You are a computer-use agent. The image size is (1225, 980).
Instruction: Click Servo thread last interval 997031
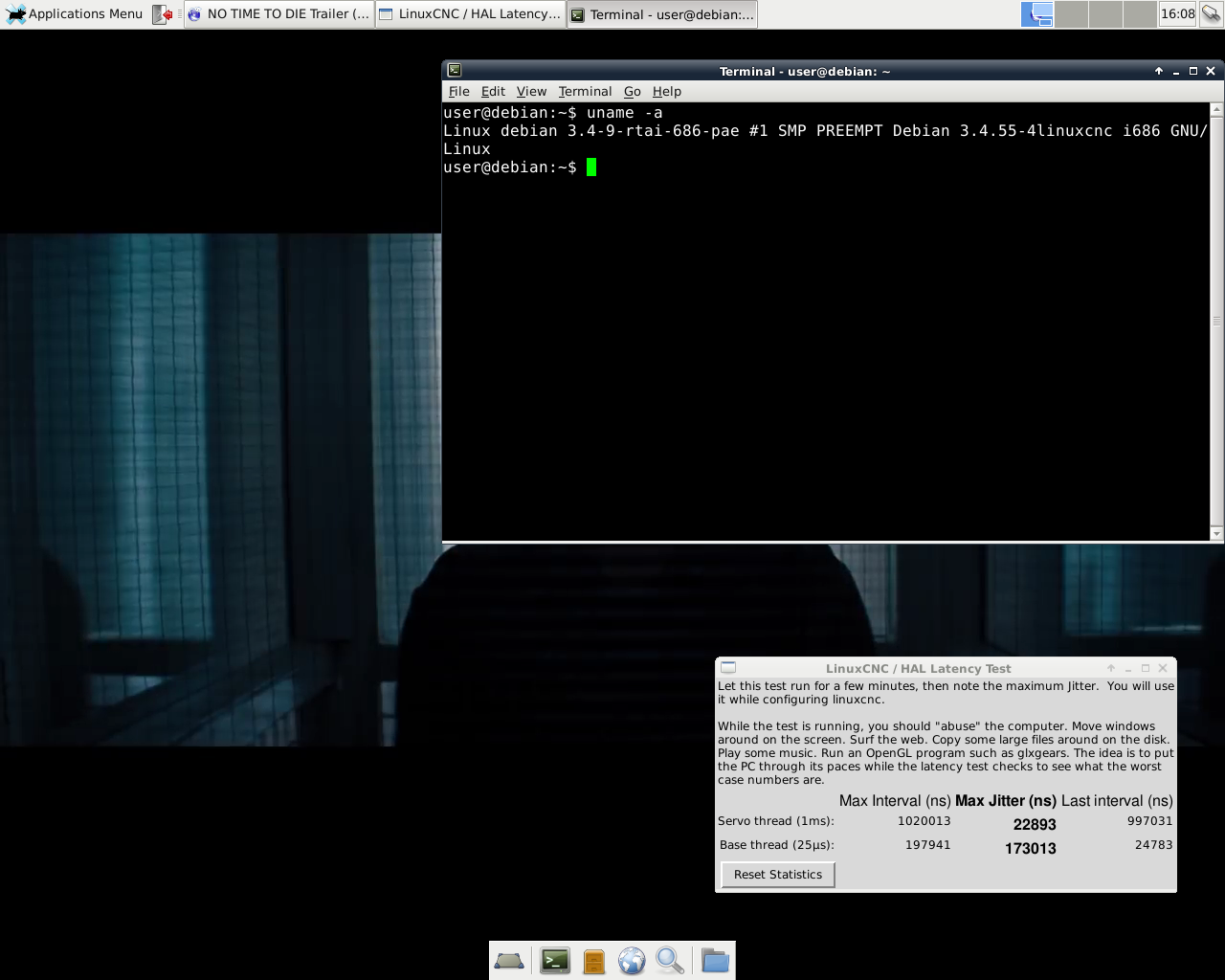[1150, 821]
